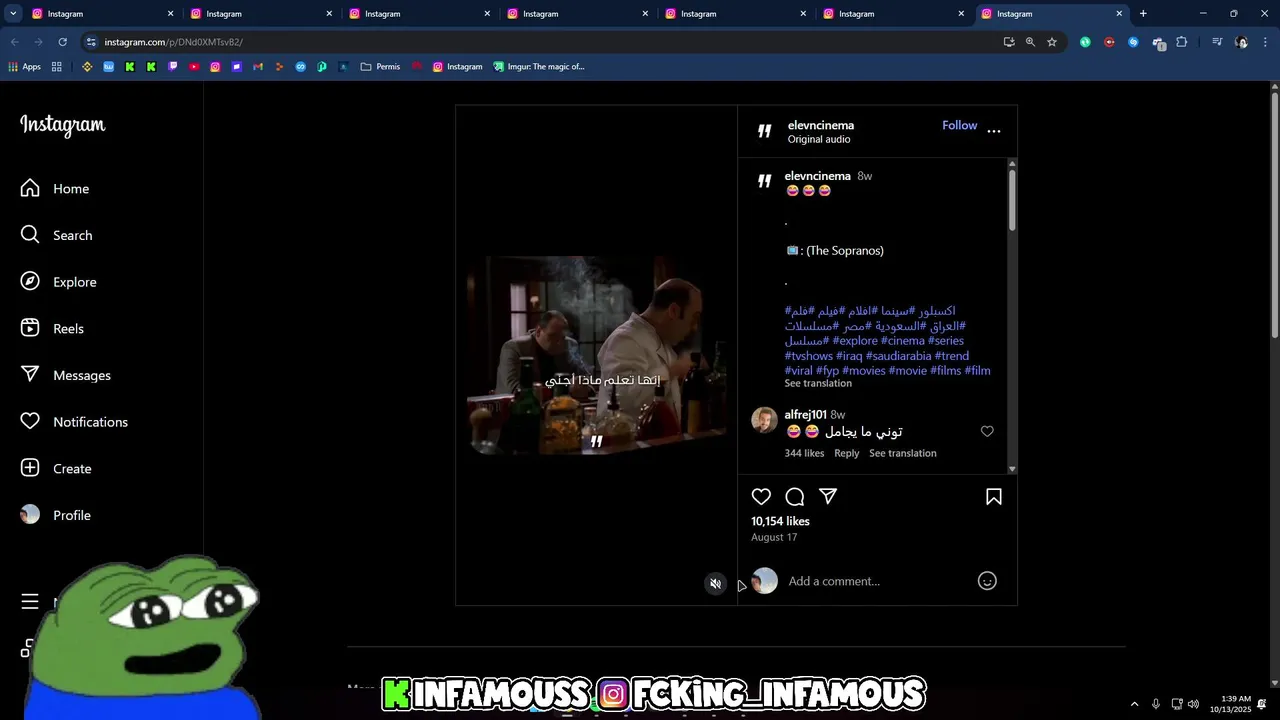Open the media controls toolbar icon

click(1217, 42)
